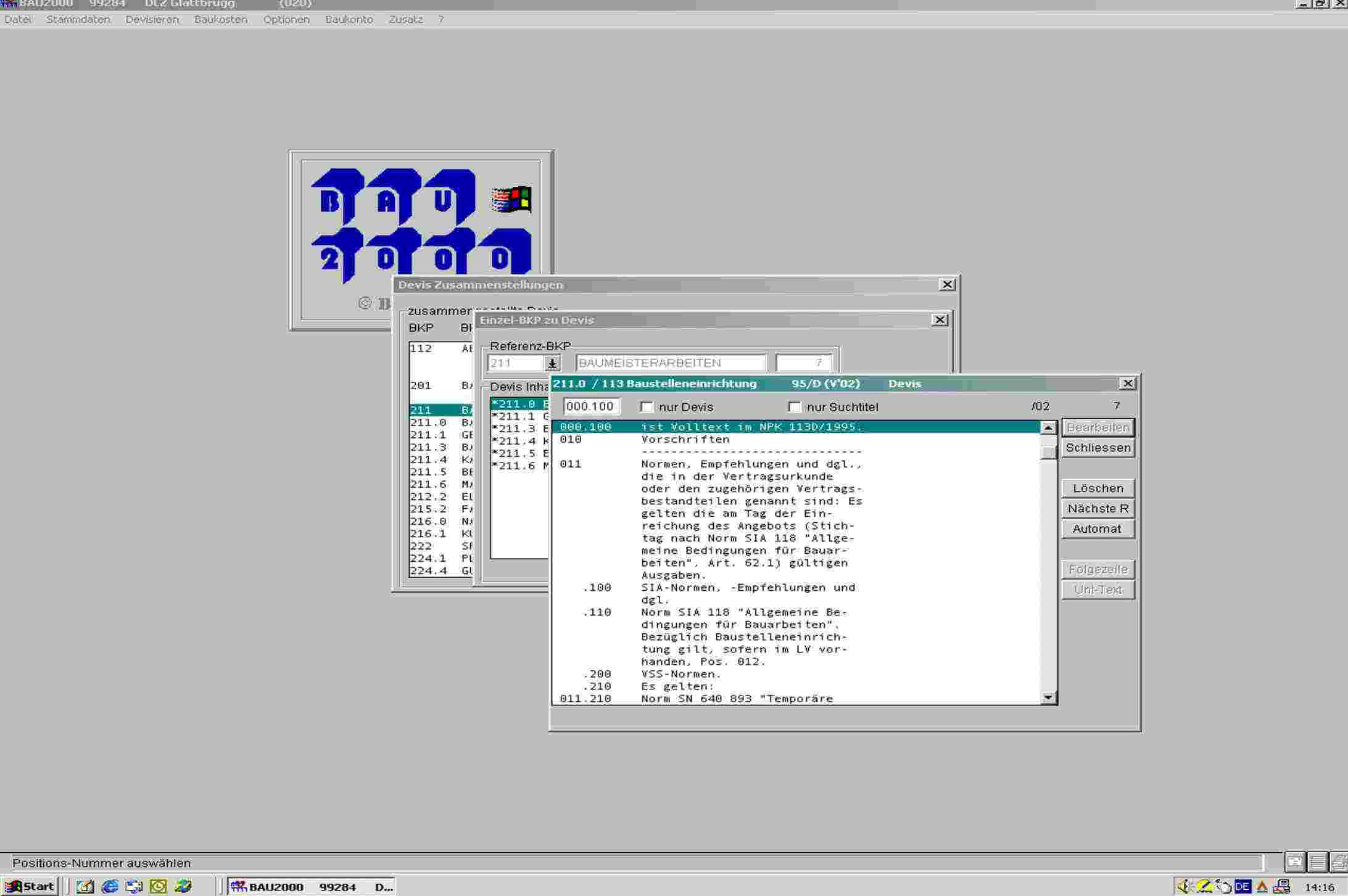Click the first status bar icon on the right
The width and height of the screenshot is (1348, 896).
pyautogui.click(x=1294, y=861)
